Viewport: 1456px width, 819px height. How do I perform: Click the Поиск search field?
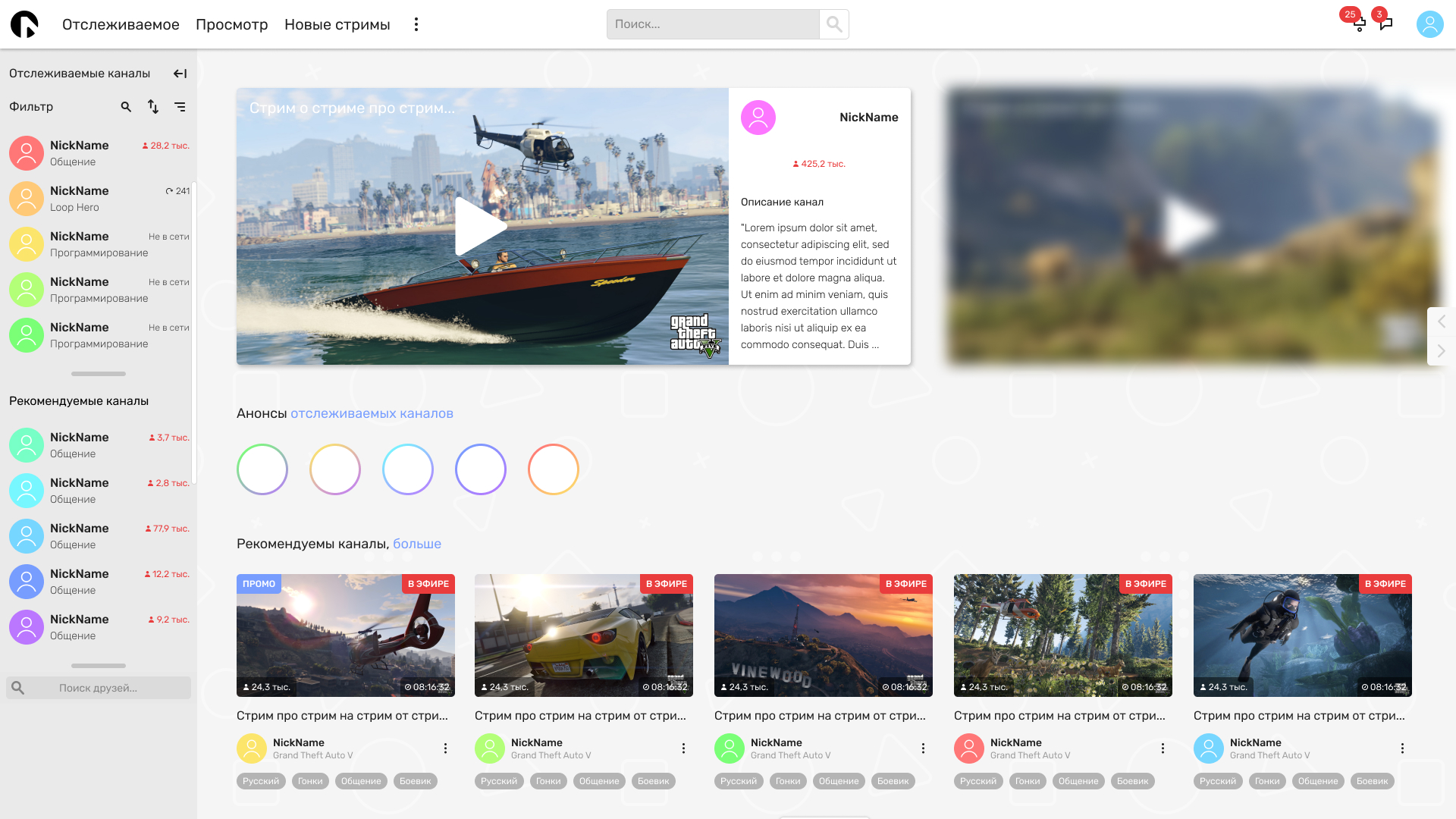[x=713, y=24]
